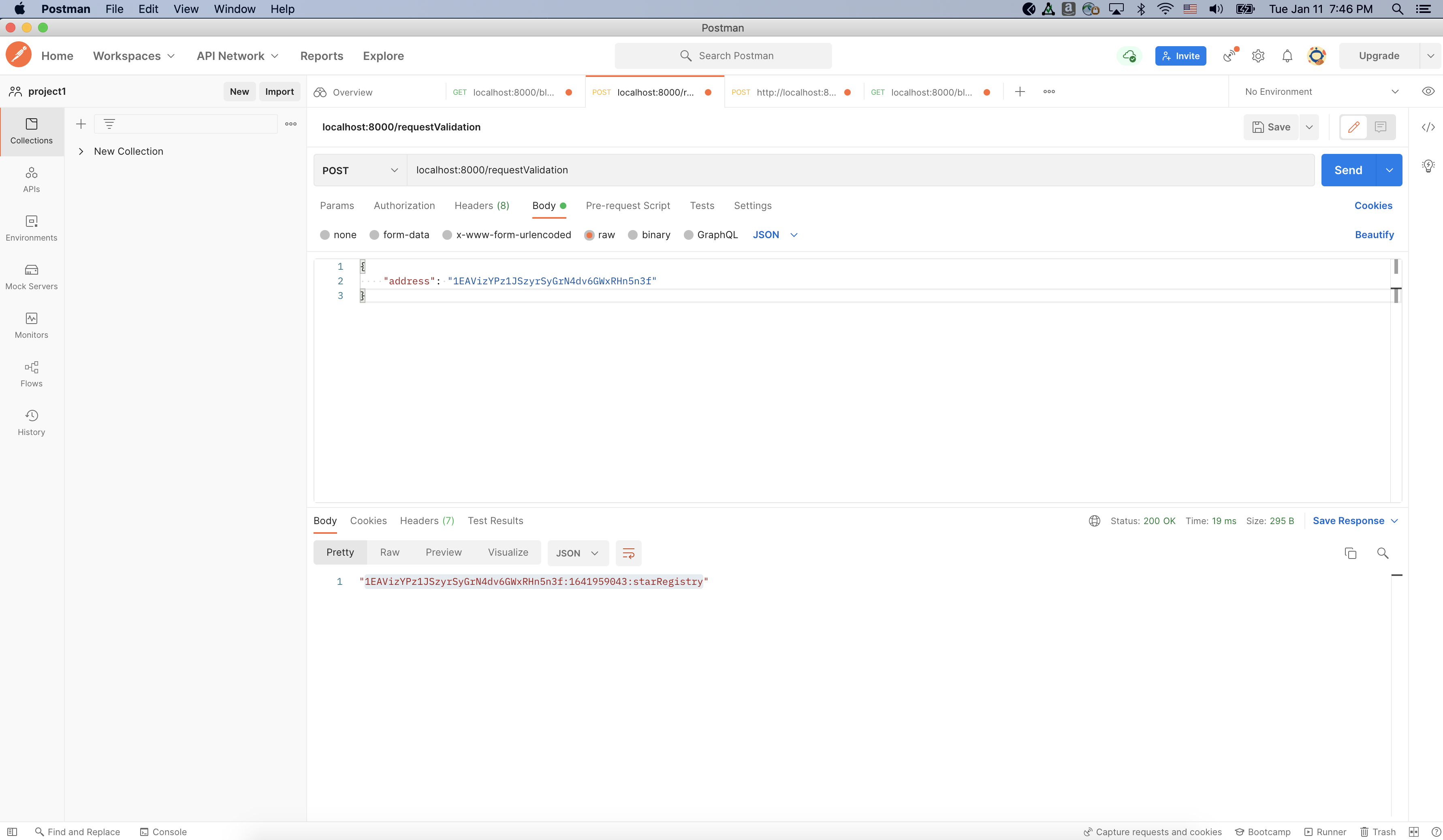Open the No Environment selector
Image resolution: width=1443 pixels, height=840 pixels.
point(1321,92)
